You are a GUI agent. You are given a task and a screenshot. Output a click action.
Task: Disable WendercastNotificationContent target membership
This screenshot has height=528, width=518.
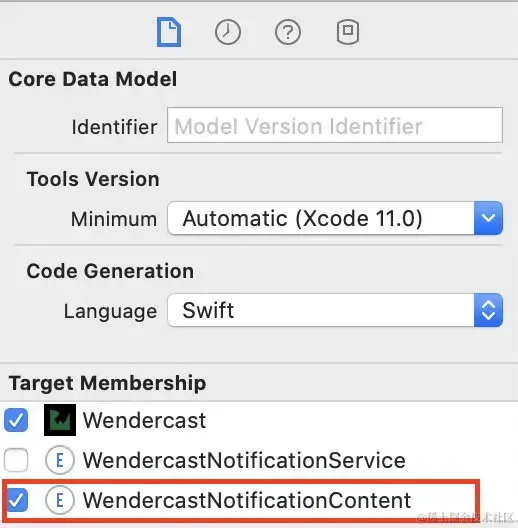(16, 500)
